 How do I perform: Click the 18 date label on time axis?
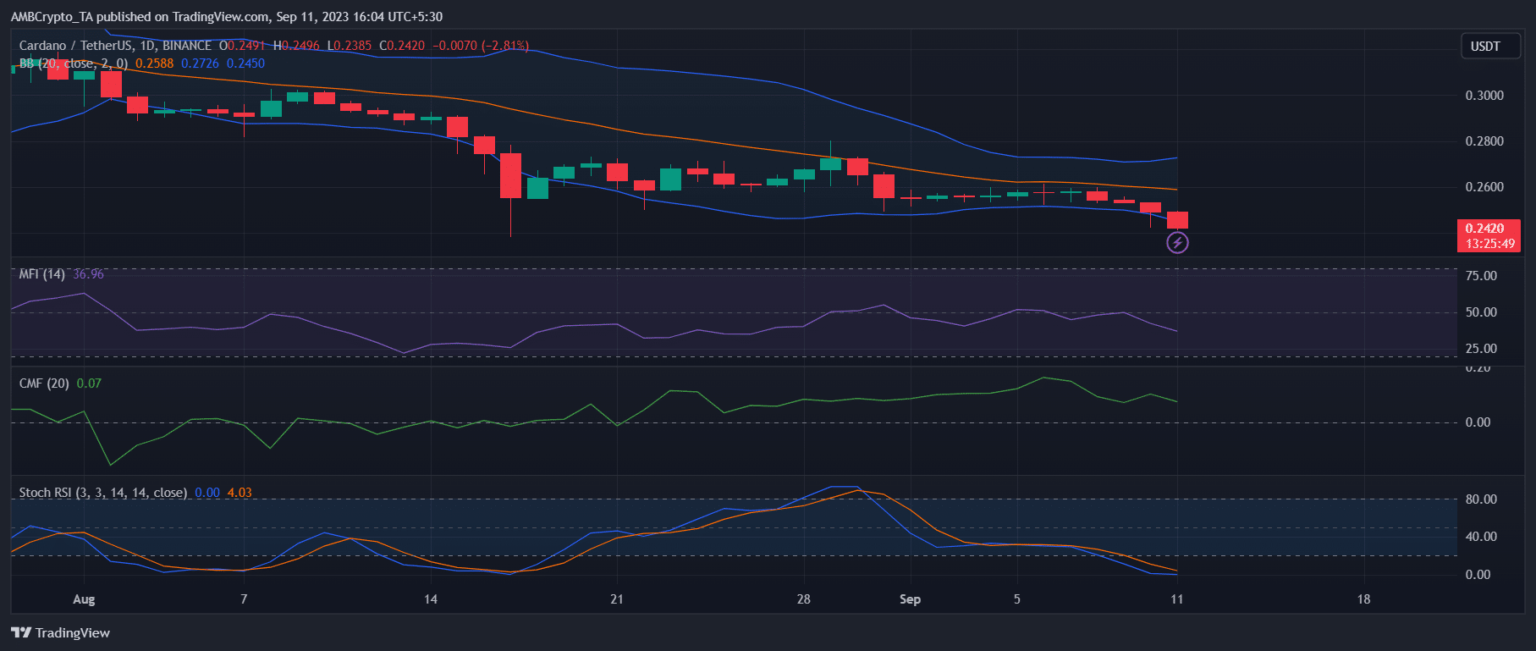pyautogui.click(x=1364, y=600)
